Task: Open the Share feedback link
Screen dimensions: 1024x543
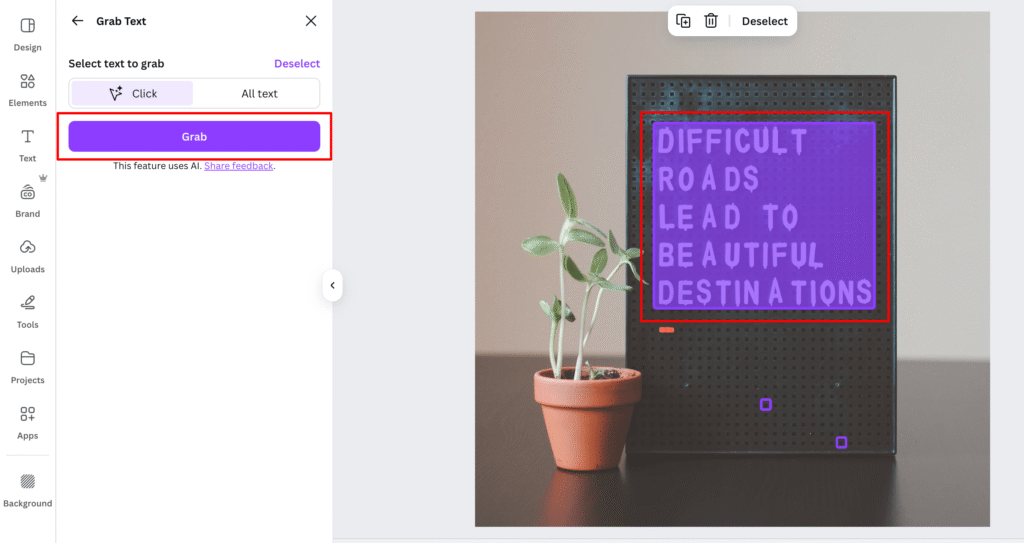Action: point(238,166)
